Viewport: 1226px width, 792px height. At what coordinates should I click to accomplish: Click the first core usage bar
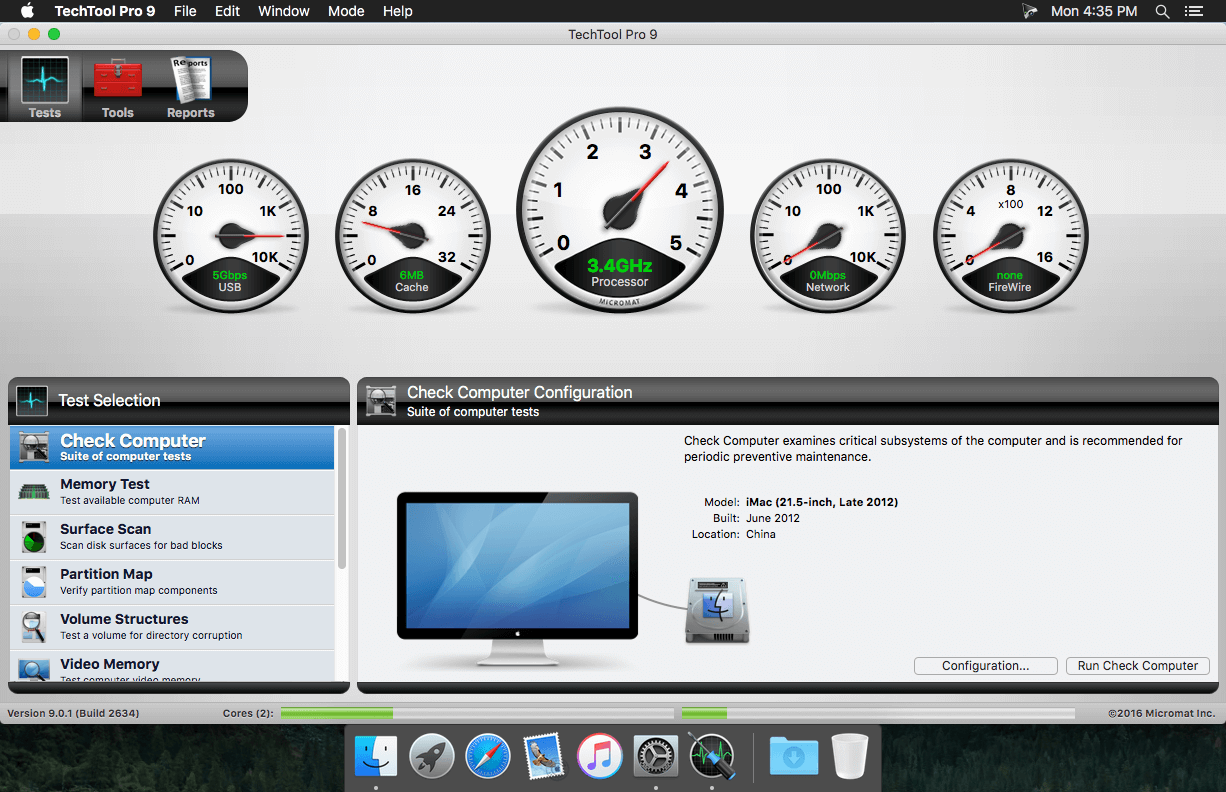(x=478, y=713)
